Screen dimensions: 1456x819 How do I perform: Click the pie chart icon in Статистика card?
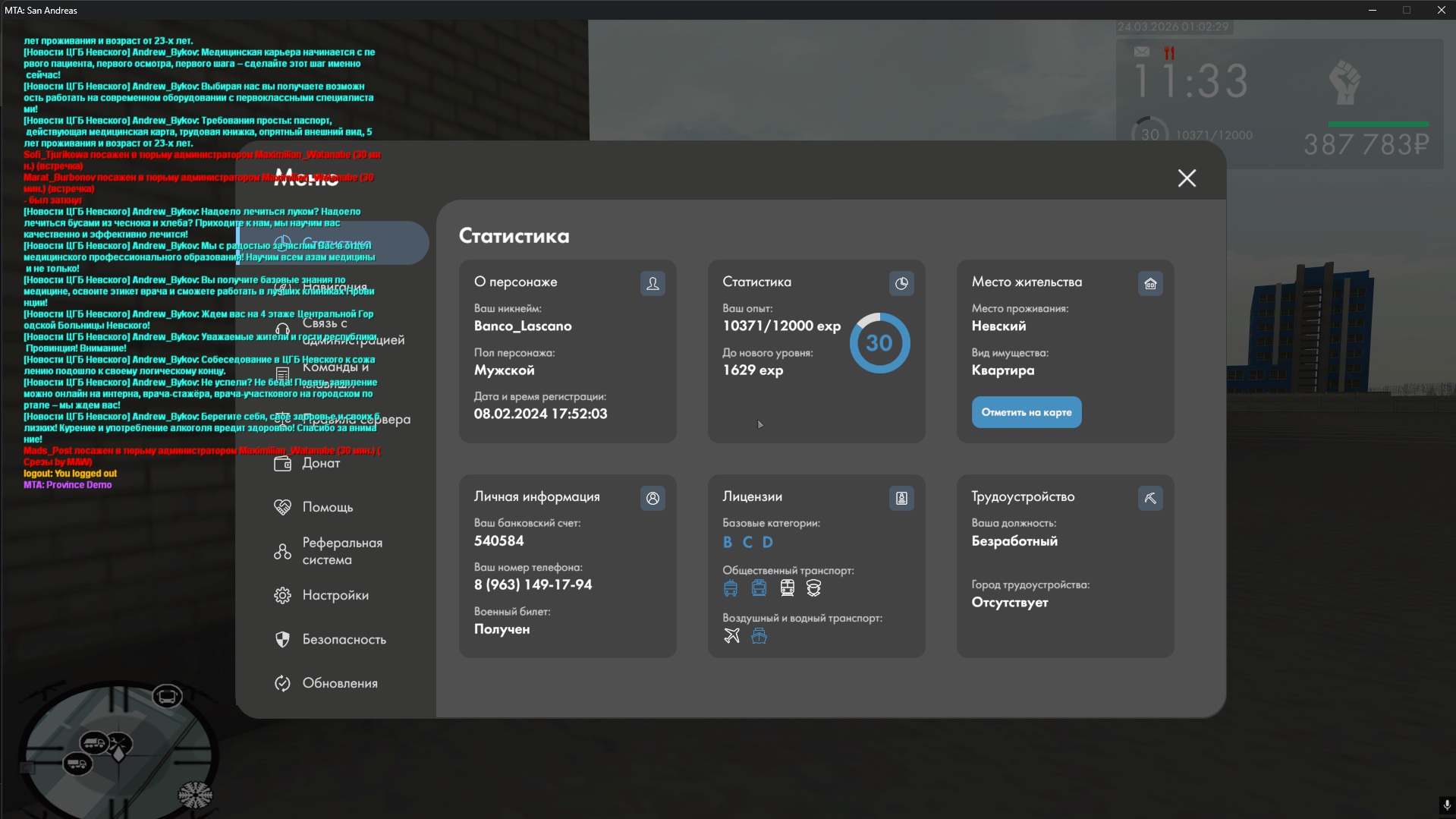tap(901, 283)
